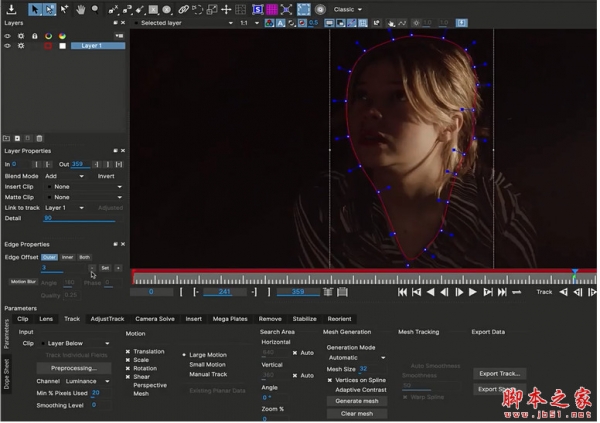Toggle visibility eye of Layer 1
This screenshot has height=423, width=600.
point(7,46)
